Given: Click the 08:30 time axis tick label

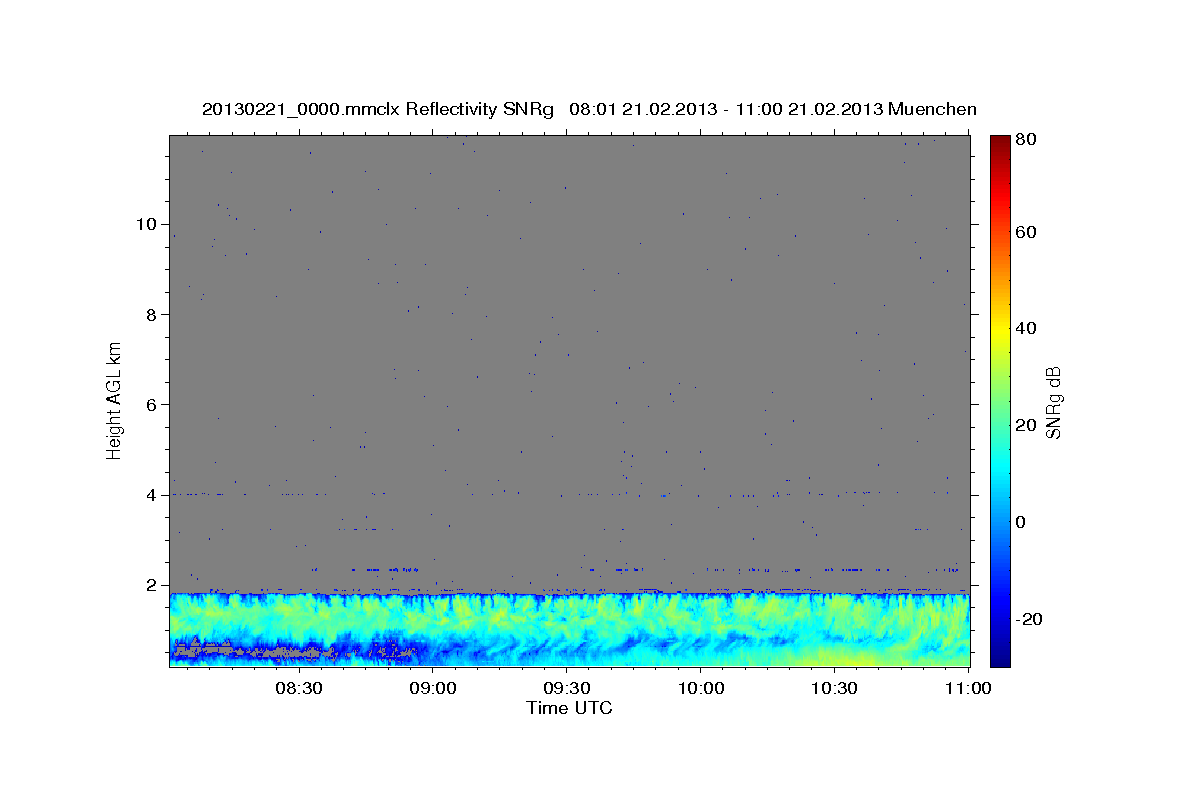Looking at the screenshot, I should (x=298, y=688).
